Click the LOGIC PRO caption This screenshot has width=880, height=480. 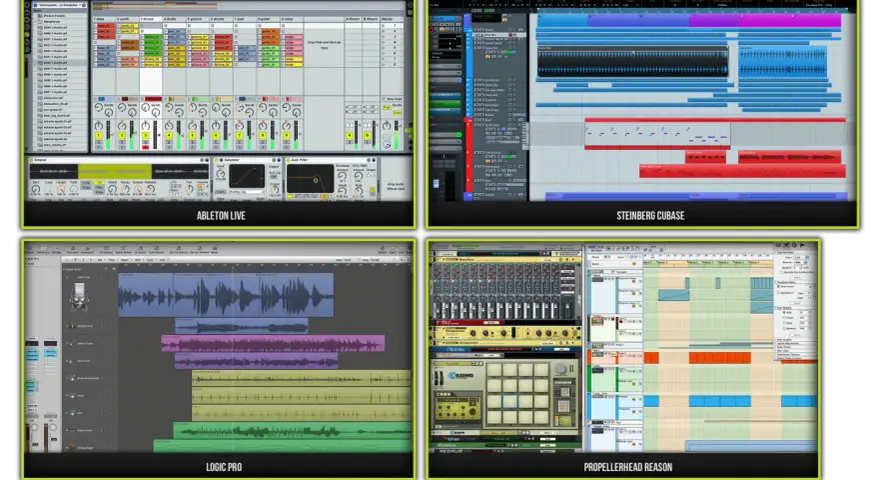223,467
